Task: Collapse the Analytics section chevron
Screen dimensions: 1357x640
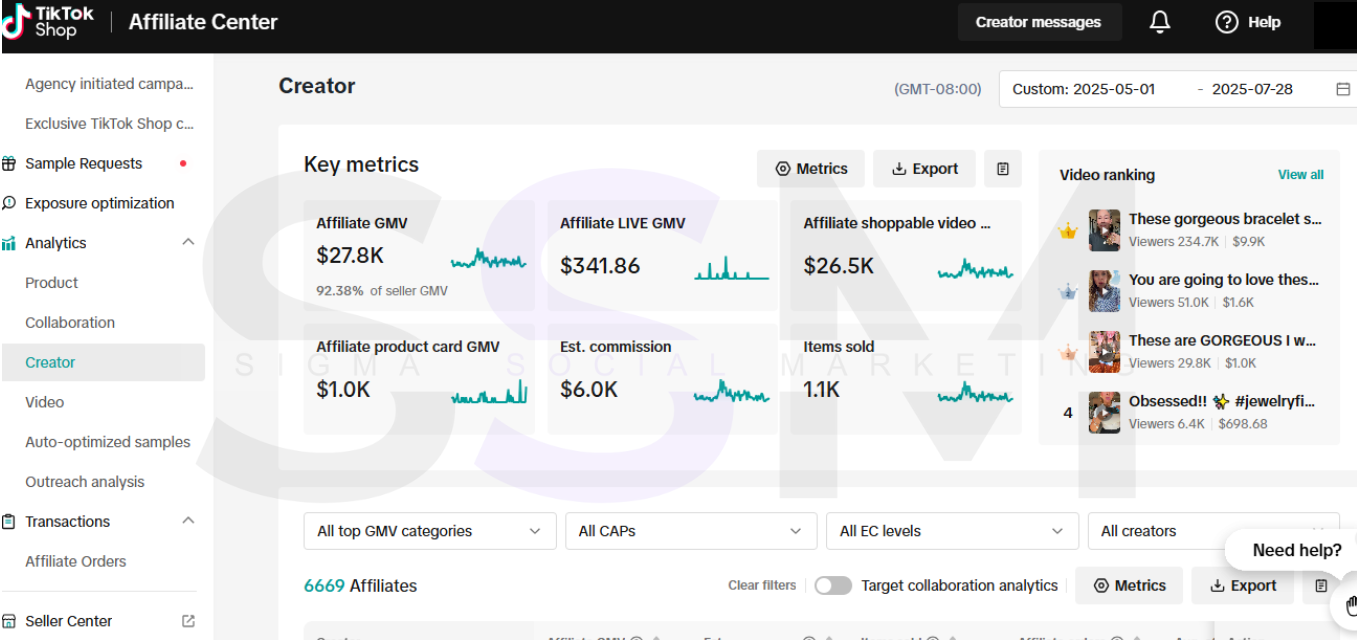Action: point(188,242)
